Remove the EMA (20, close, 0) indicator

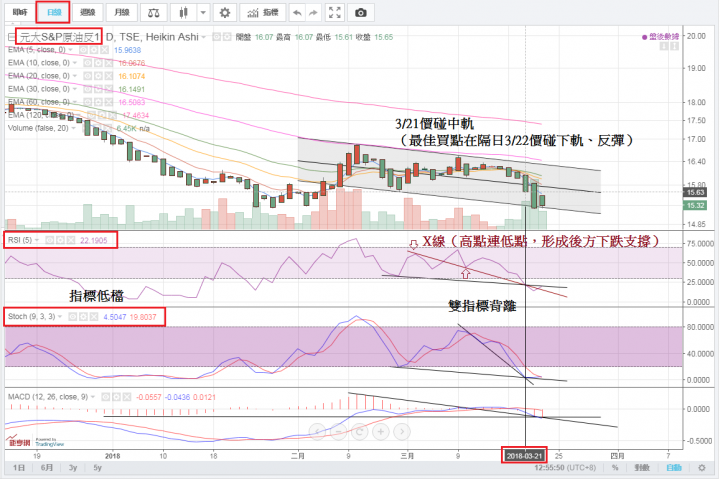click(x=109, y=76)
